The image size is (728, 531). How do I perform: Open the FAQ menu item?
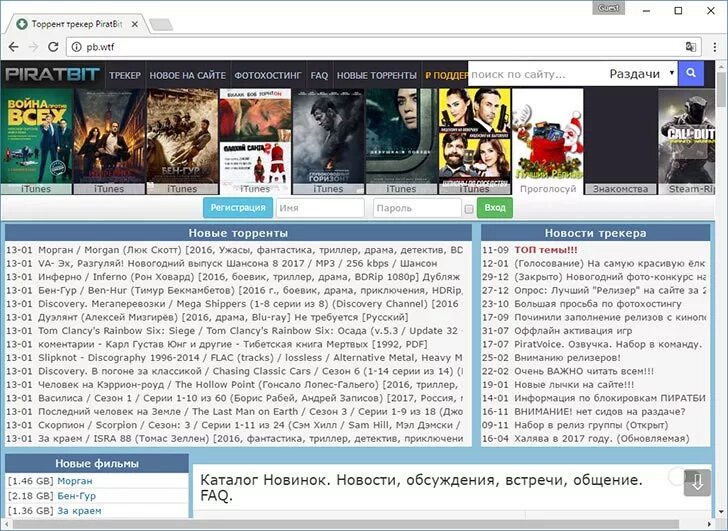click(319, 75)
